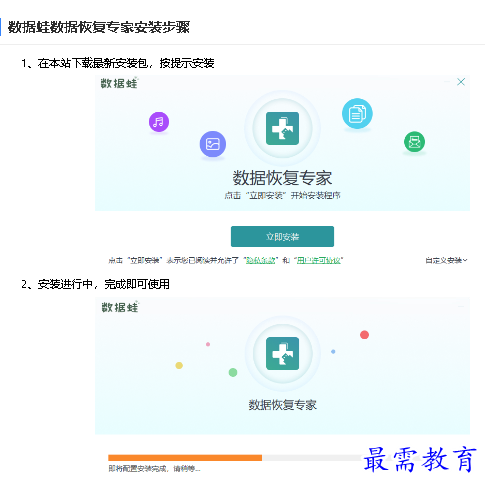Click the purple music note icon
Image resolution: width=485 pixels, height=491 pixels.
159,122
